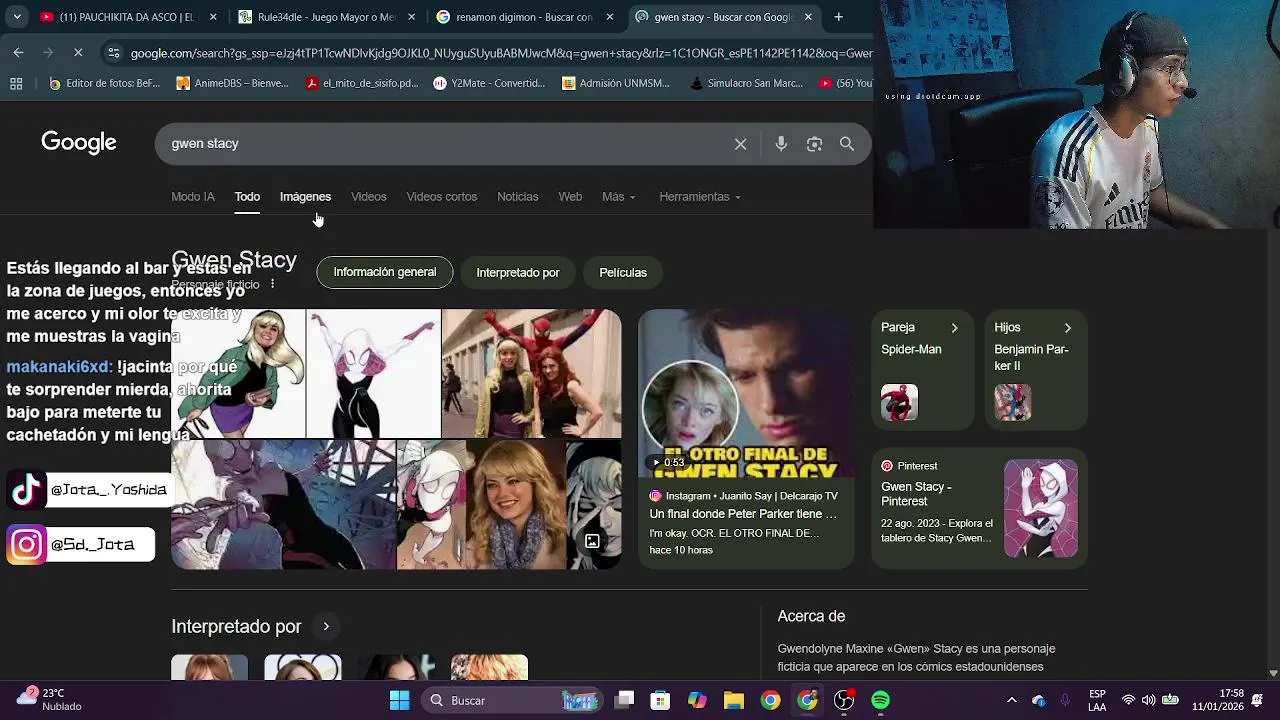
Task: Open knowledge panel three-dot options
Action: [272, 284]
